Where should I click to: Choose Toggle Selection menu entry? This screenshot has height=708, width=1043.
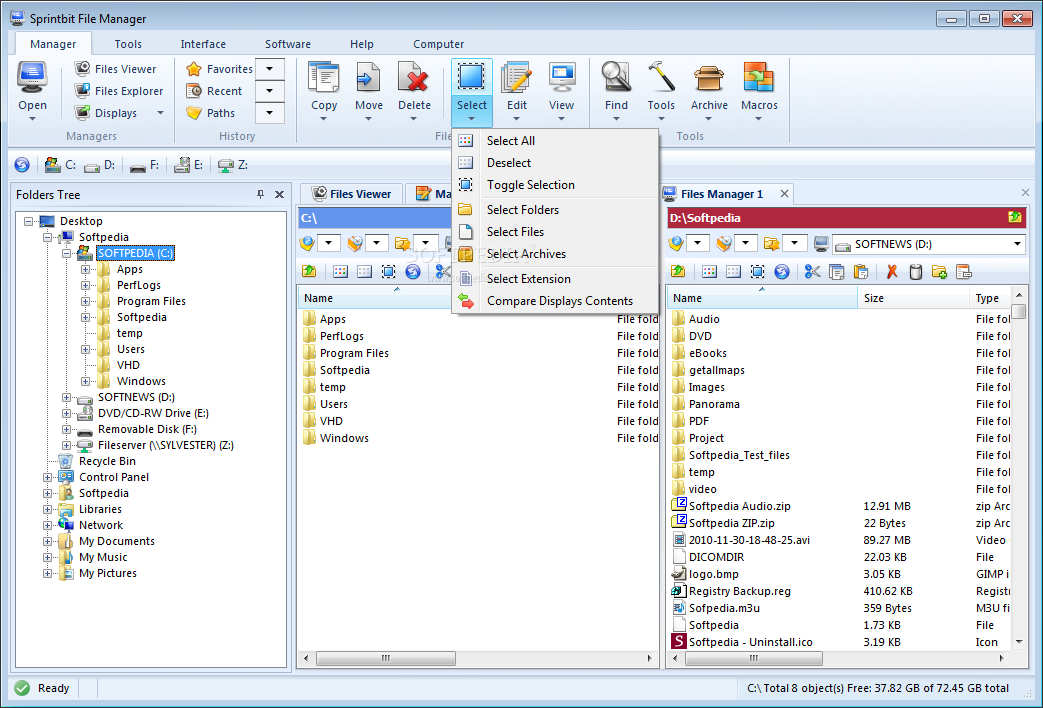(555, 185)
